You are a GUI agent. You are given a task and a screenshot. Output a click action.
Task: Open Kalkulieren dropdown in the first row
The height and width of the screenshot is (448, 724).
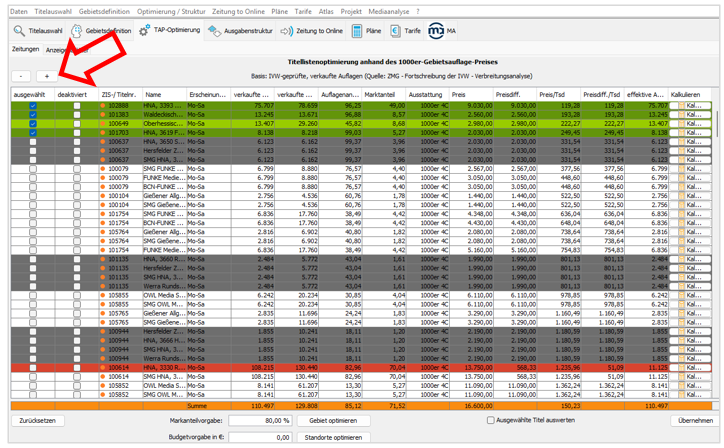[x=692, y=105]
